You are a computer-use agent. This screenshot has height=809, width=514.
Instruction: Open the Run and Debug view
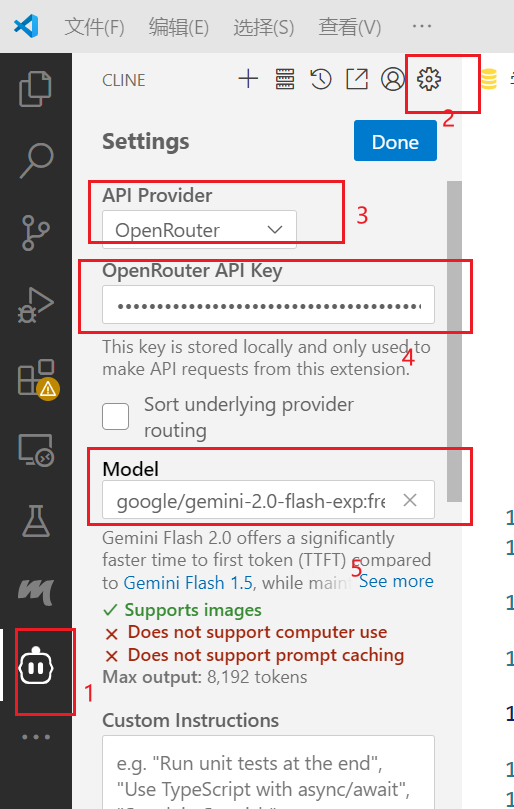35,305
